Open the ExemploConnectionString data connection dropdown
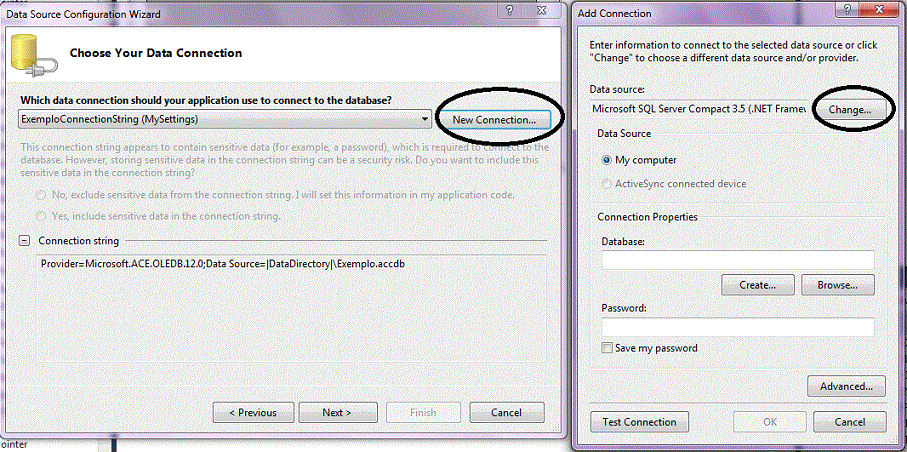907x452 pixels. pos(425,119)
